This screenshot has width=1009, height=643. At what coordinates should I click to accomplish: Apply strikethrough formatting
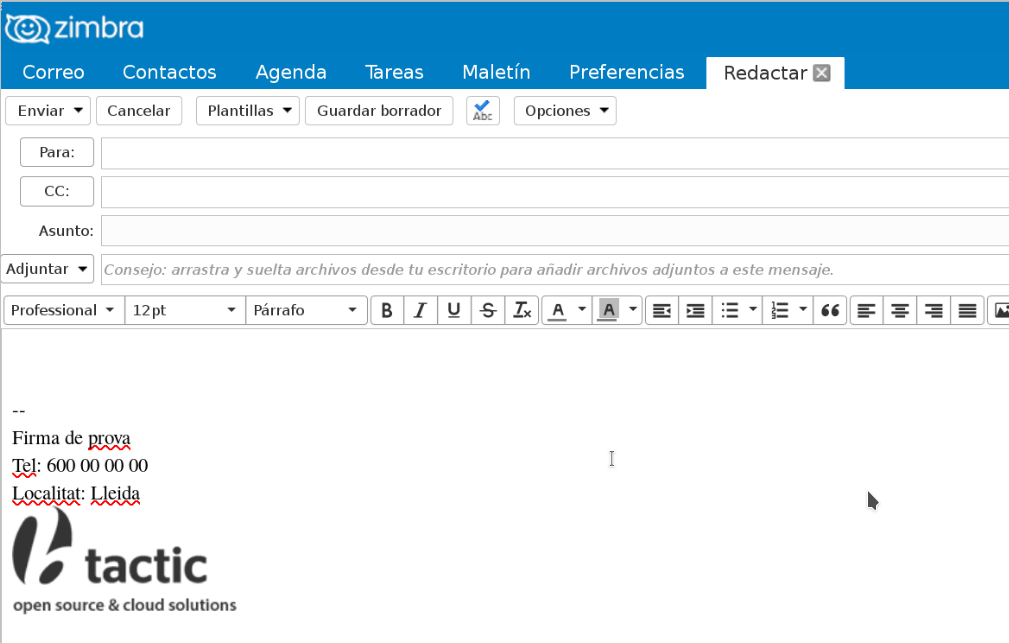(488, 311)
